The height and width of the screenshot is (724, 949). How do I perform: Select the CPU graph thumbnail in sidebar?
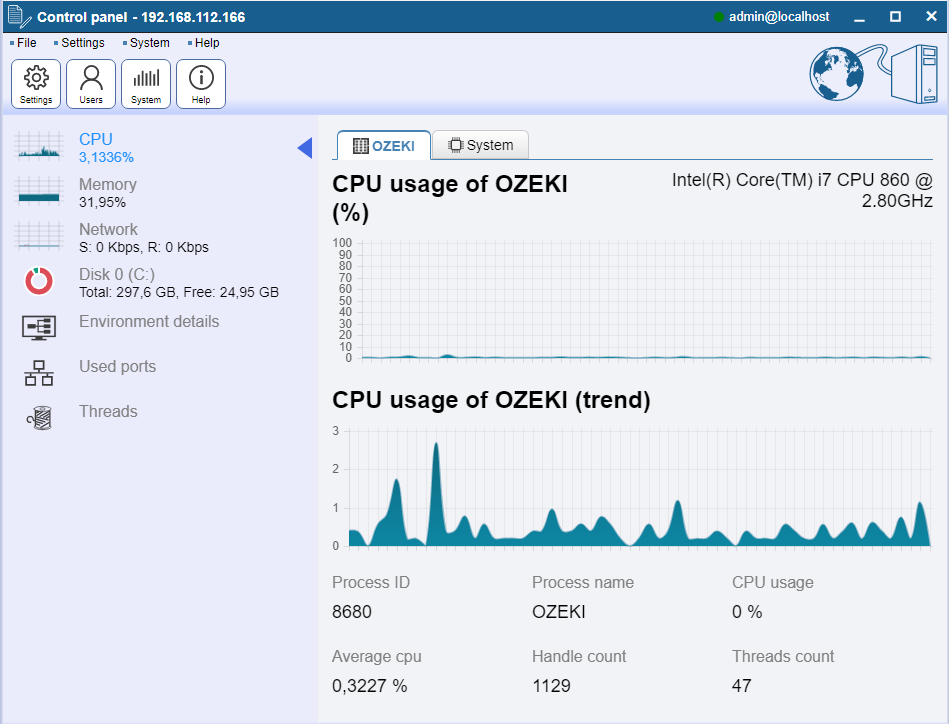[x=39, y=146]
